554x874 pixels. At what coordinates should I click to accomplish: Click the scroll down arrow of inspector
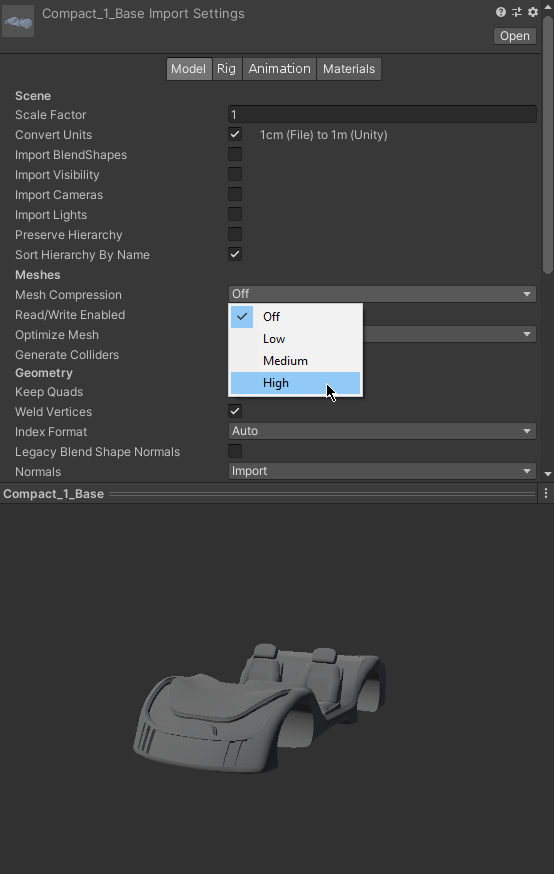[x=548, y=474]
